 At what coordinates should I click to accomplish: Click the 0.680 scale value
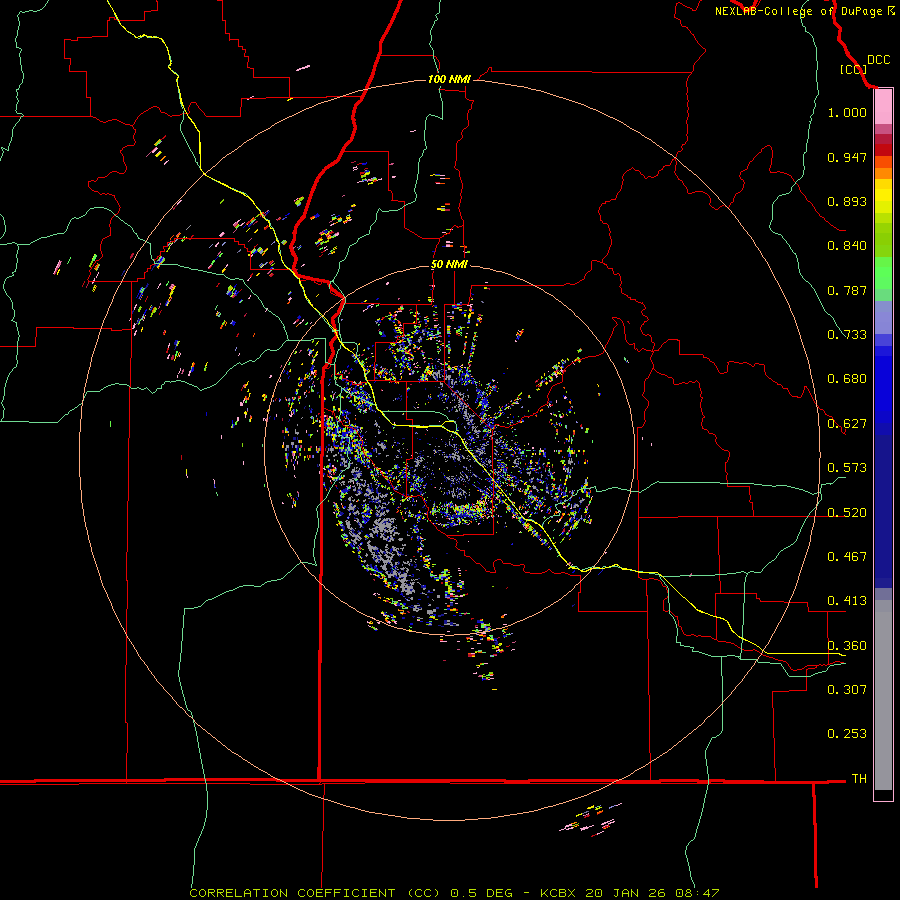pos(847,379)
